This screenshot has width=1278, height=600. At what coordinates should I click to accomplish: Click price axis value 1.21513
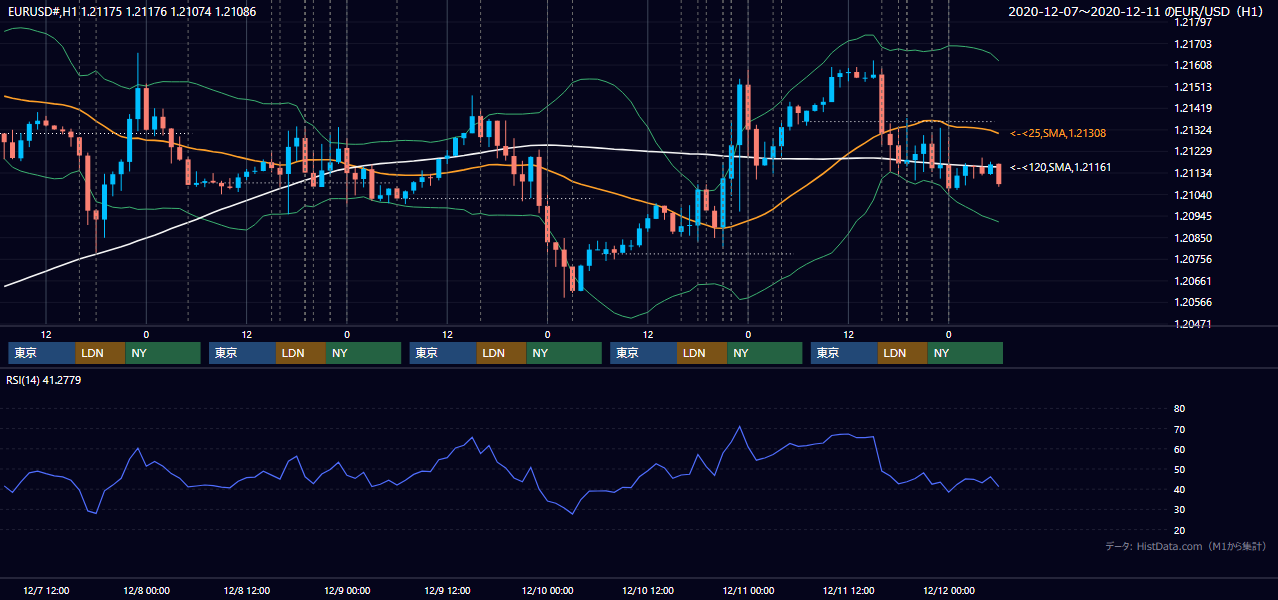[x=1193, y=87]
